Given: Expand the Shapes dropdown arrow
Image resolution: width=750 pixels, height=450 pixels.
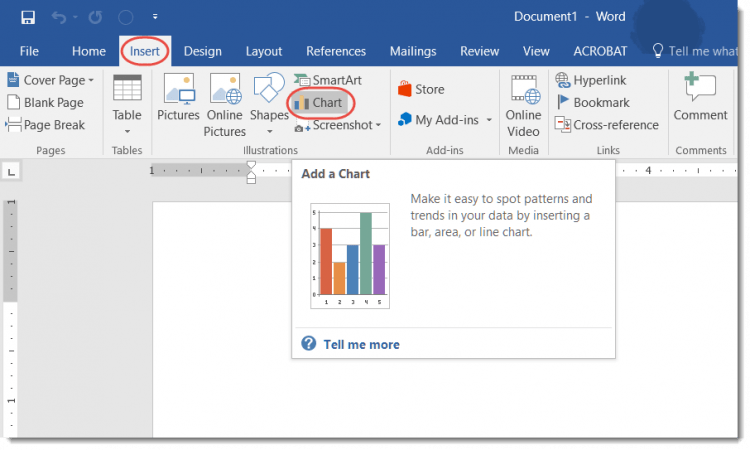Looking at the screenshot, I should [x=269, y=131].
